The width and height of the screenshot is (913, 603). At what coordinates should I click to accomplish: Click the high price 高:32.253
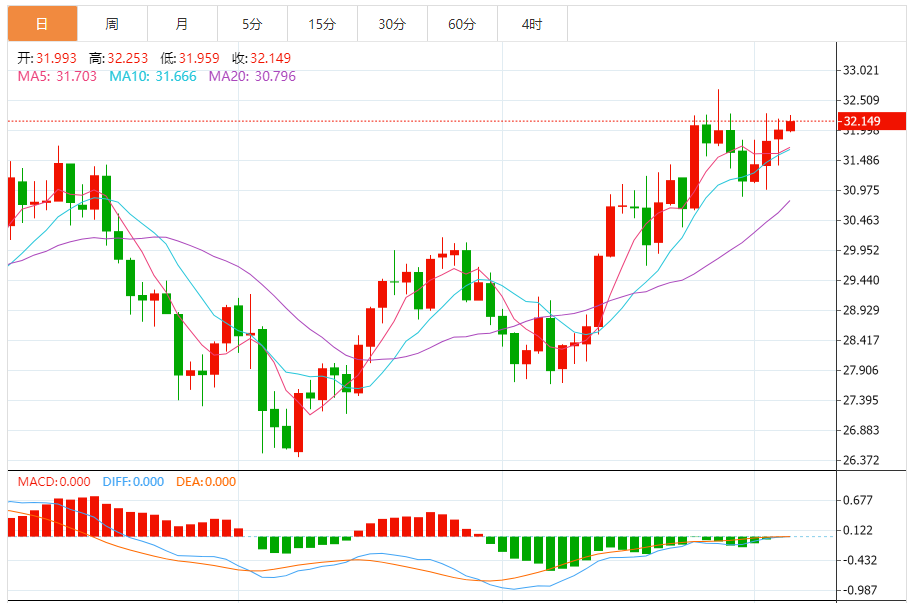point(119,58)
